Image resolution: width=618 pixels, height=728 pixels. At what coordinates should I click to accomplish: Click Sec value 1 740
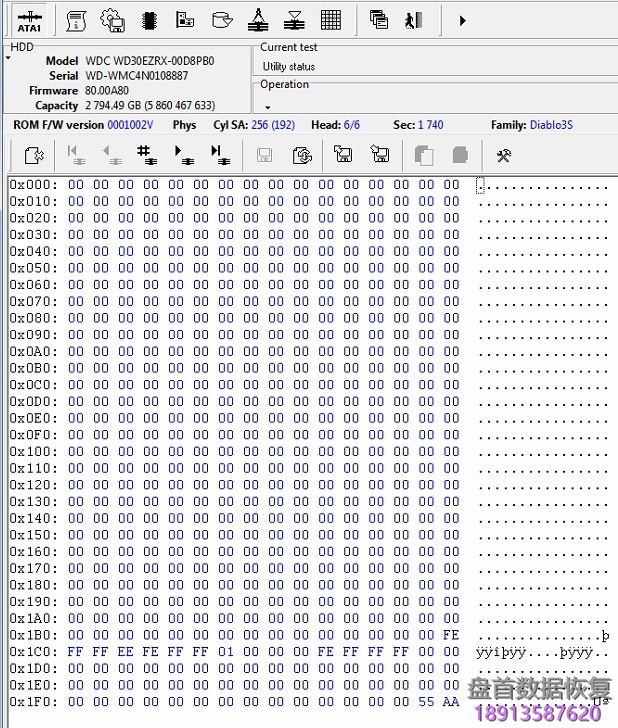pyautogui.click(x=430, y=125)
